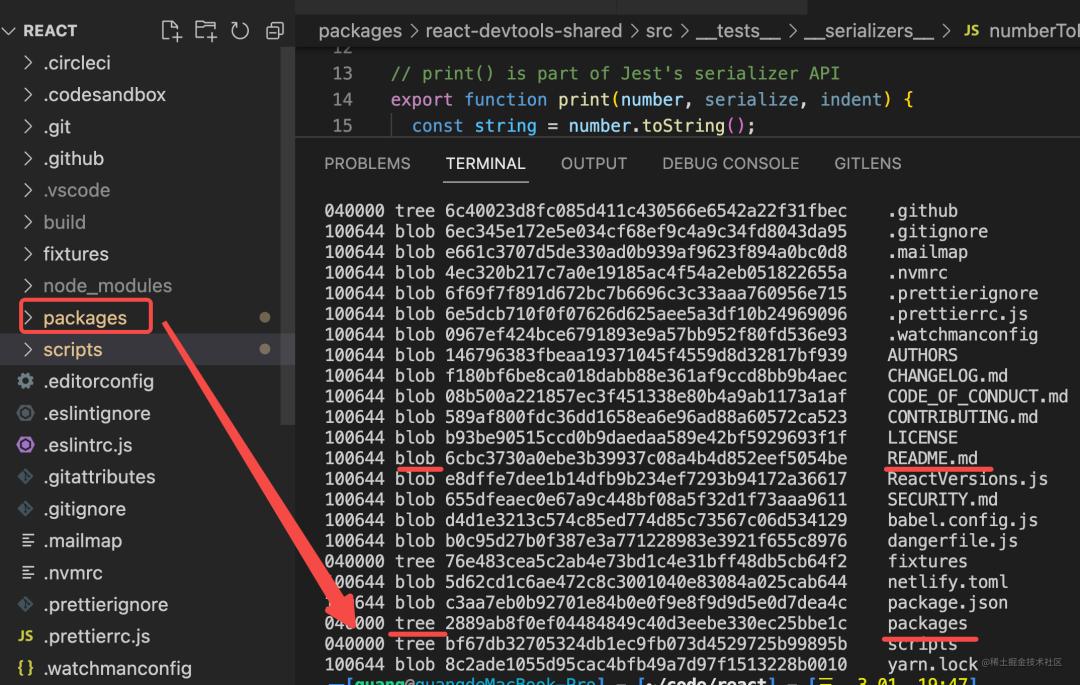This screenshot has height=685, width=1080.
Task: Click LICENSE in the terminal listing
Action: point(922,438)
